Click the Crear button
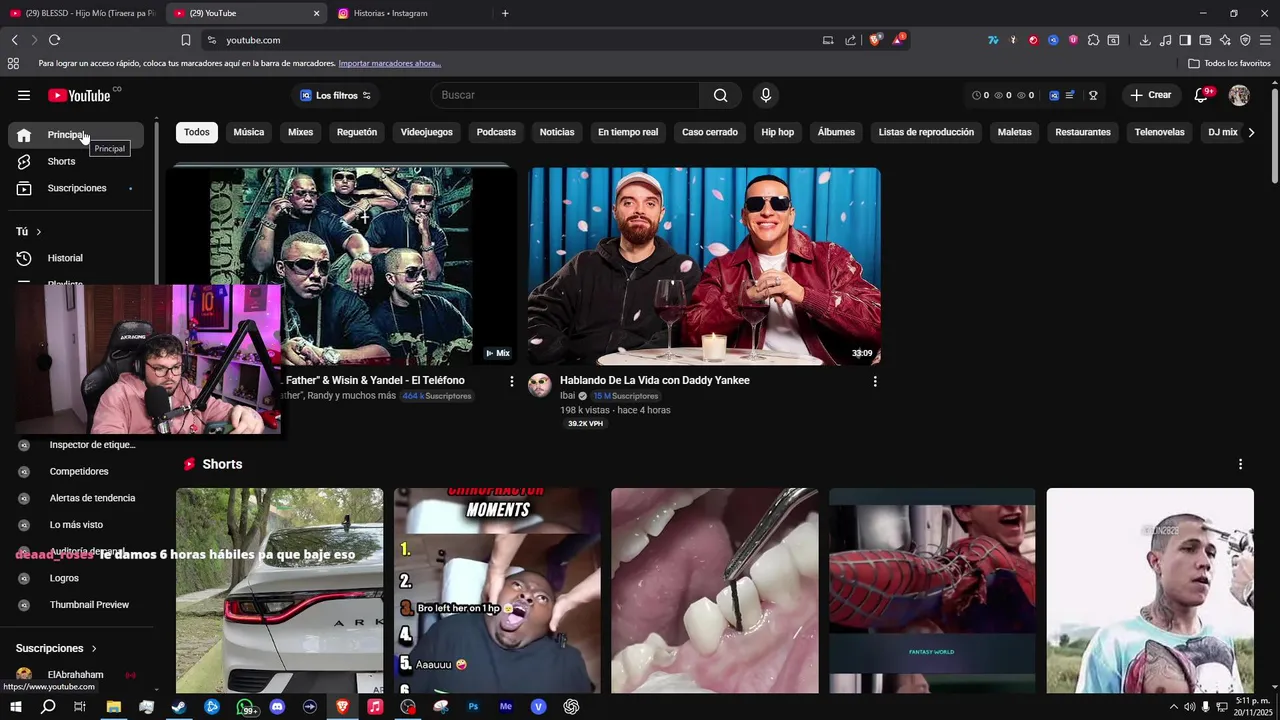This screenshot has width=1280, height=720. pyautogui.click(x=1151, y=95)
